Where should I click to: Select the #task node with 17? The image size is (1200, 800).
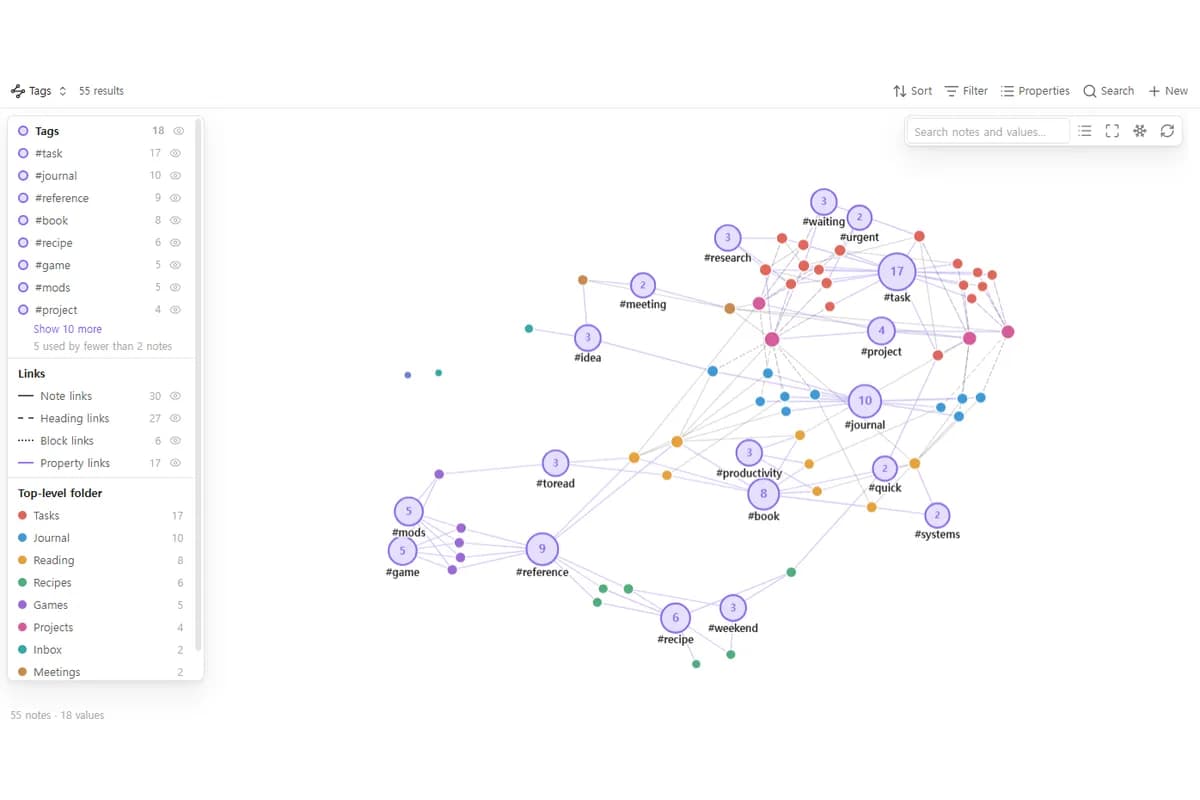click(897, 271)
